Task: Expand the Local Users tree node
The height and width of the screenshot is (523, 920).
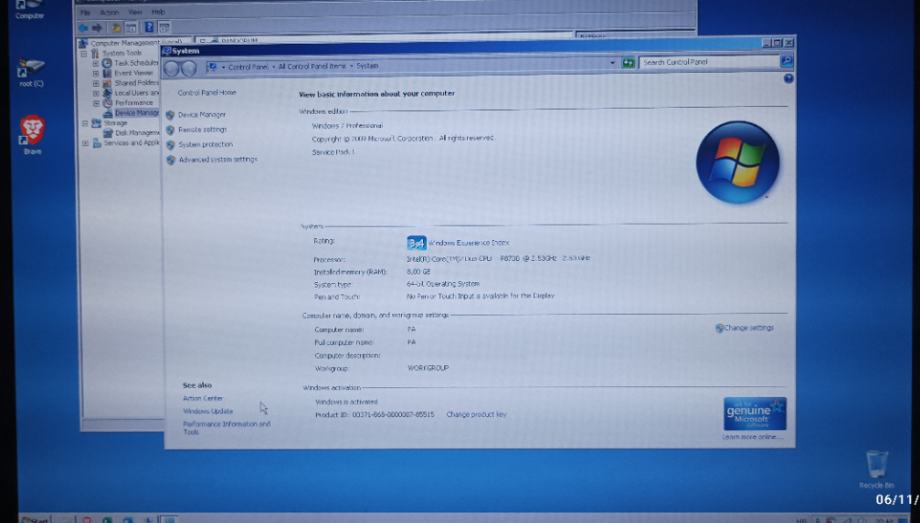Action: pos(96,93)
